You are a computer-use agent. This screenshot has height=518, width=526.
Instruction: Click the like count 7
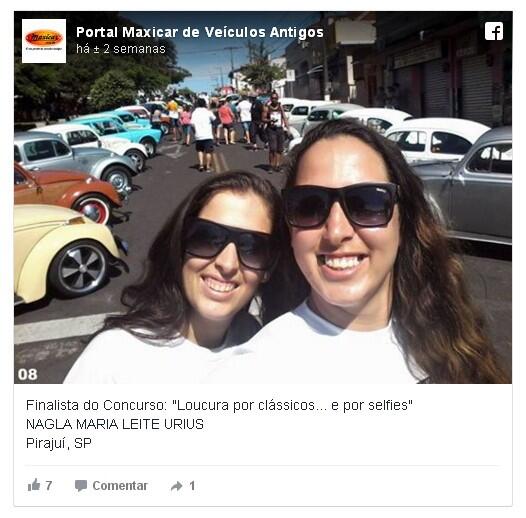tap(49, 485)
